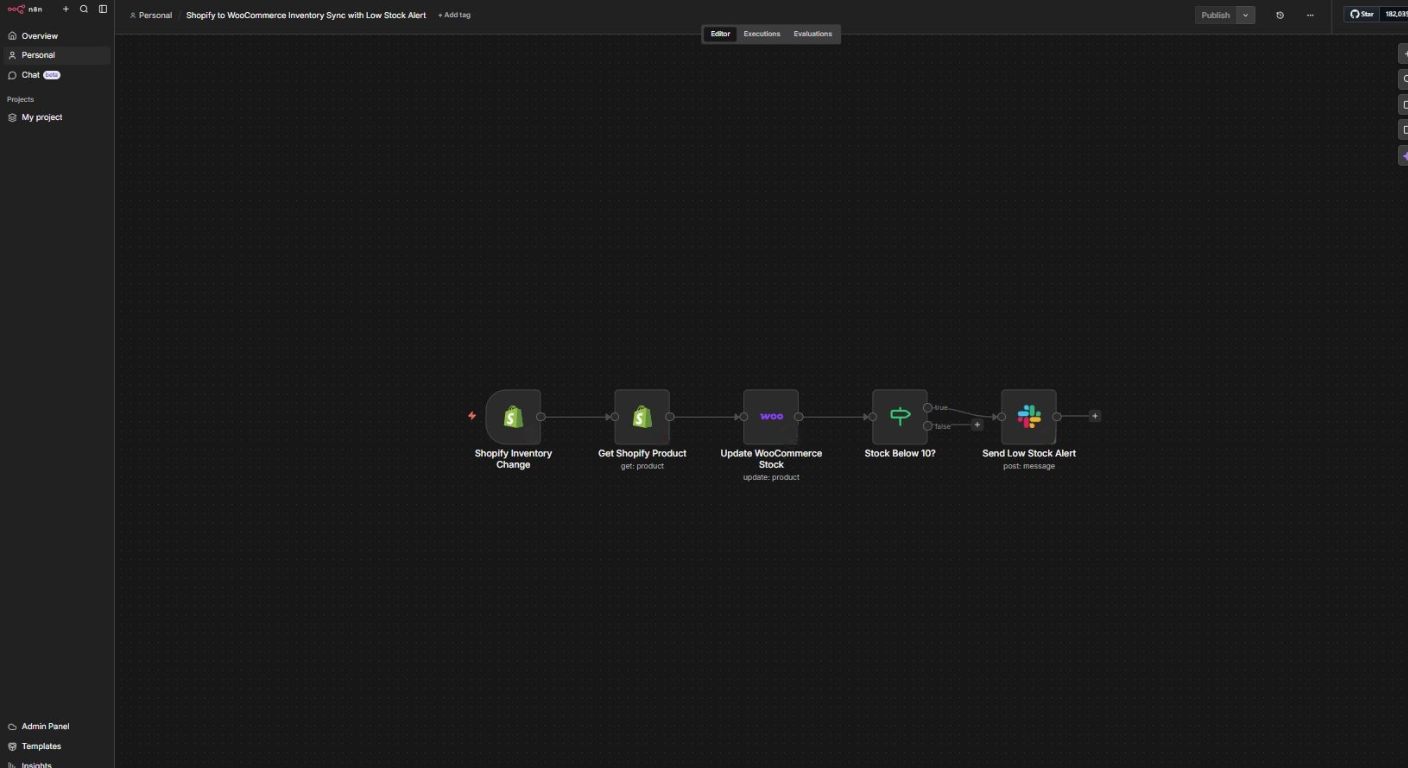
Task: Switch to the Executions tab
Action: click(761, 33)
